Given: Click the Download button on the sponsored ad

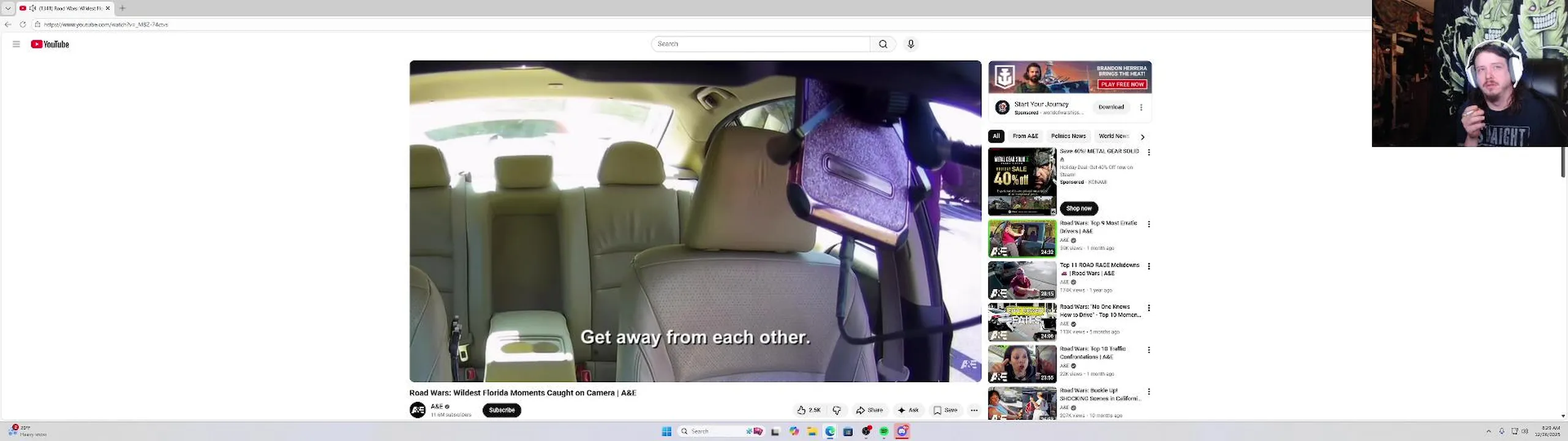Looking at the screenshot, I should point(1111,107).
